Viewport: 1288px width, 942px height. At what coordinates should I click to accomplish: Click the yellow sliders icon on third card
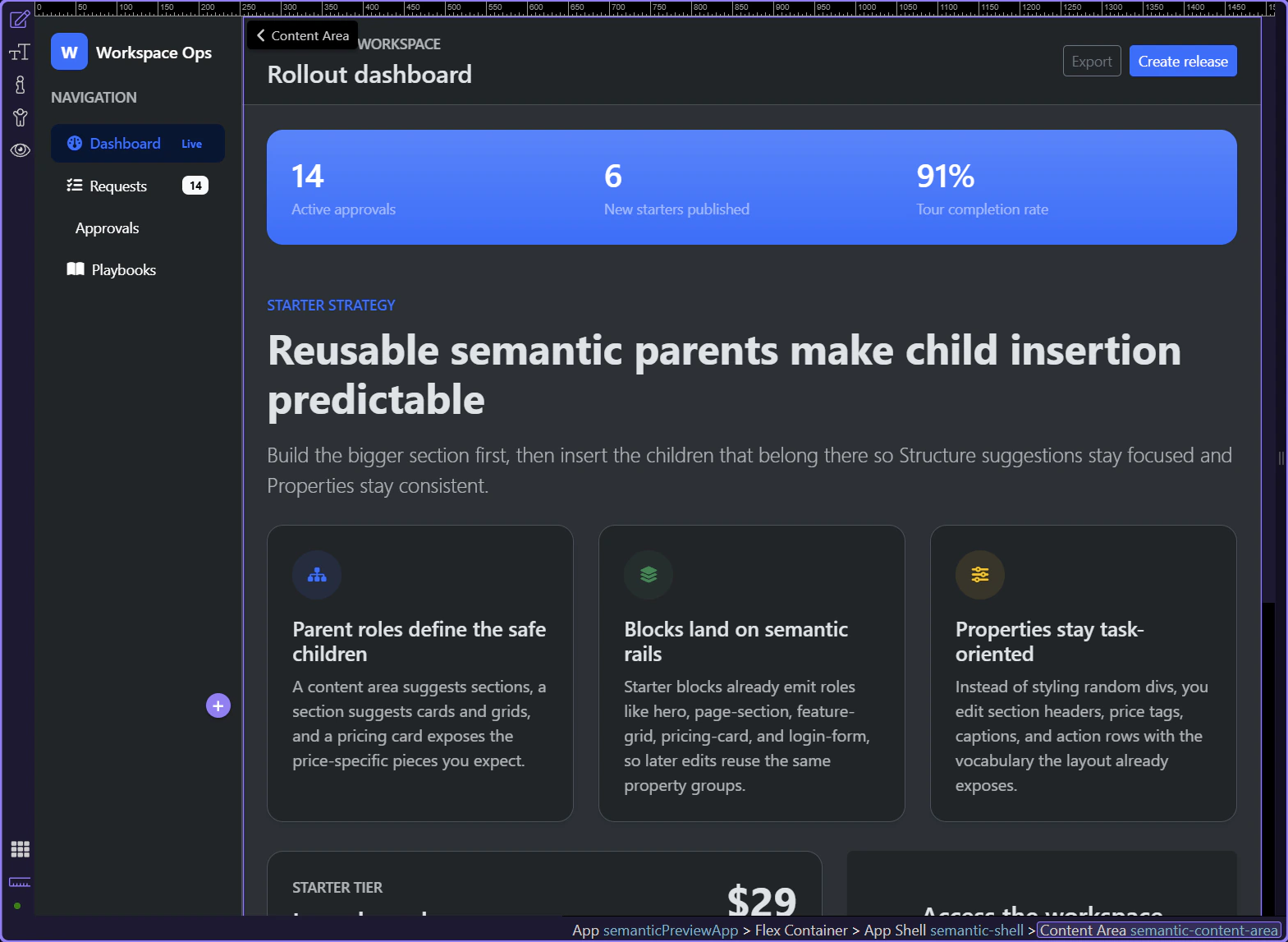pos(980,575)
